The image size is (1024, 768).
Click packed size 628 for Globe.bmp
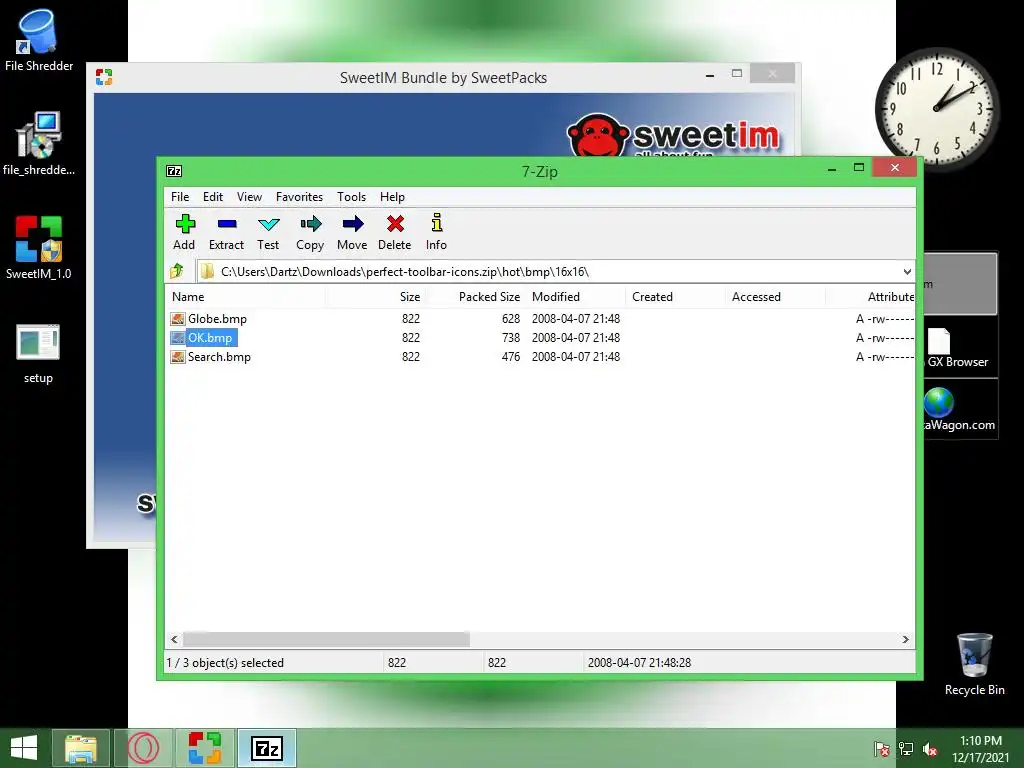pos(511,319)
